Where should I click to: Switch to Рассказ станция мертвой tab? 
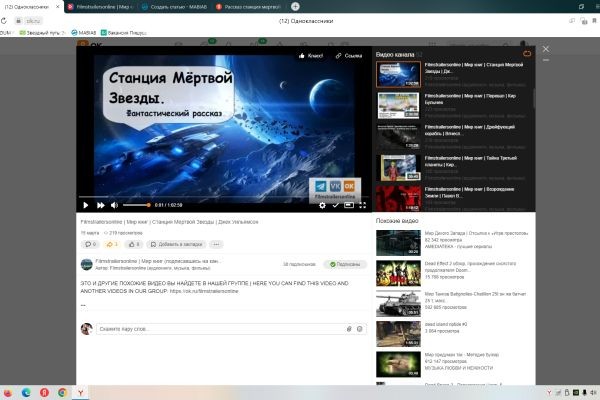point(248,7)
